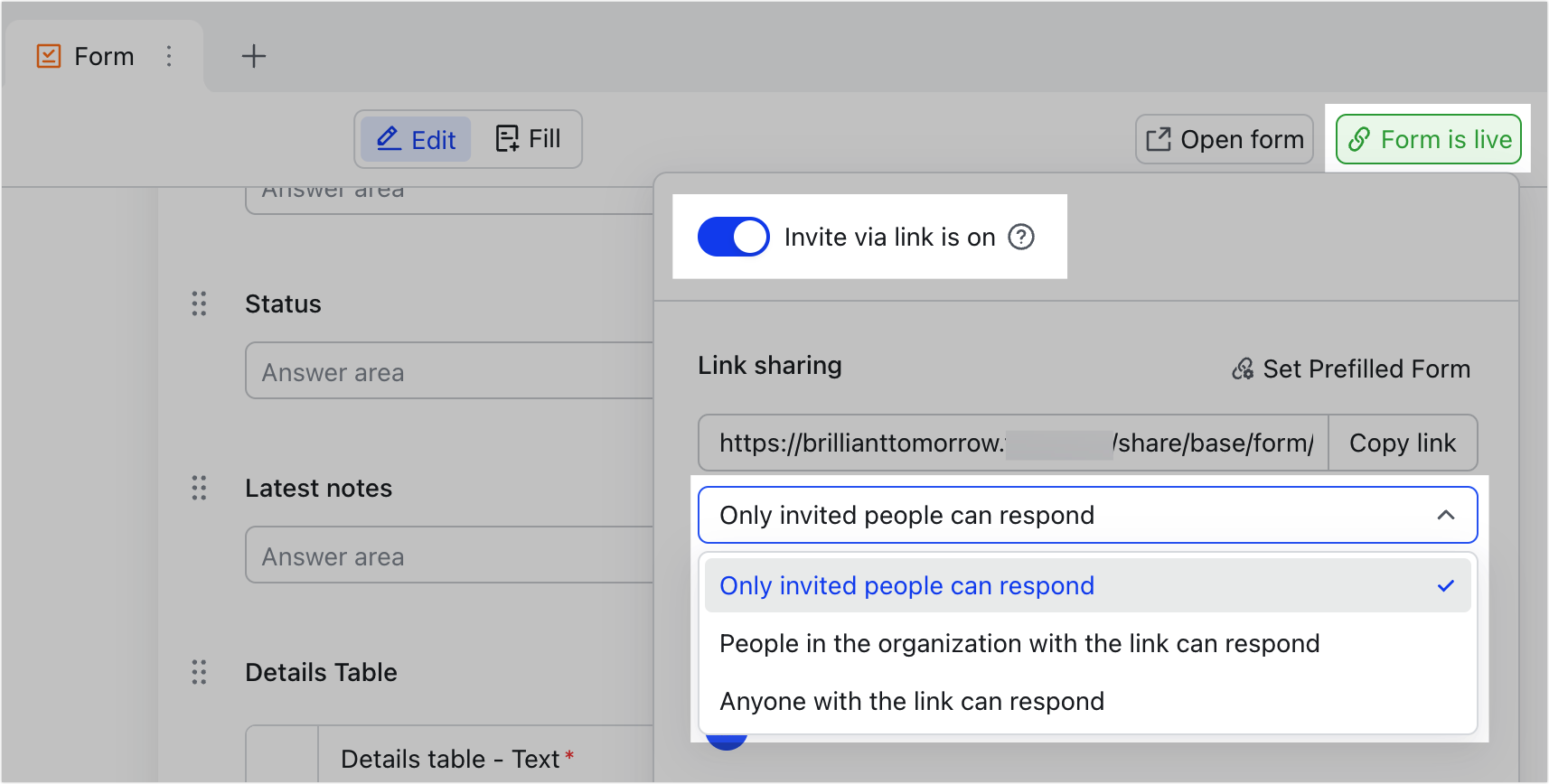1549x784 pixels.
Task: Click the drag handle beside Details Table
Action: pos(199,672)
